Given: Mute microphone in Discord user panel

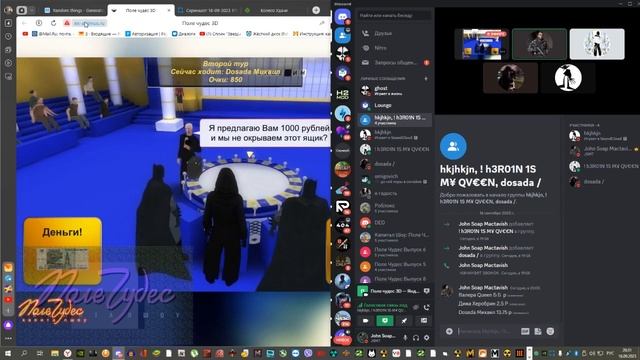Looking at the screenshot, I should [405, 338].
